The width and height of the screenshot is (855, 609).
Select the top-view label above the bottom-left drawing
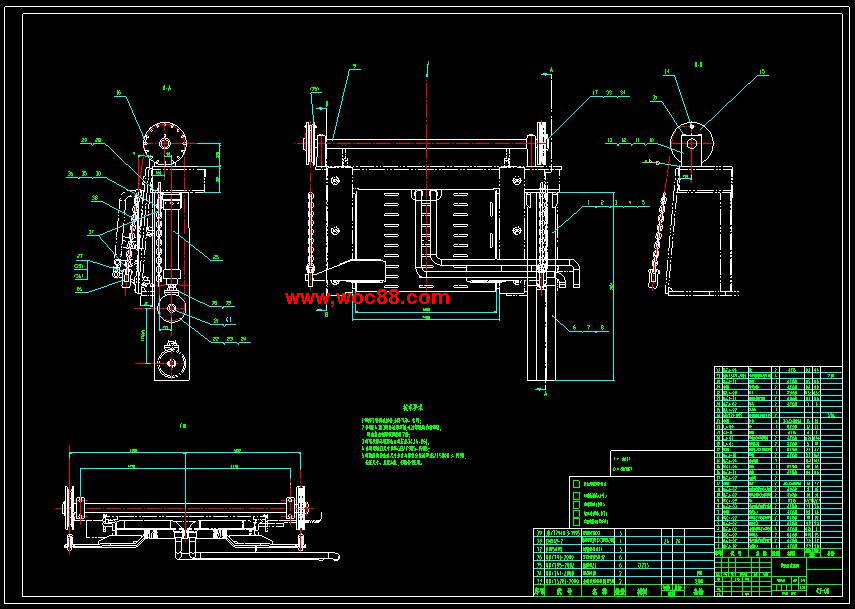[x=182, y=425]
